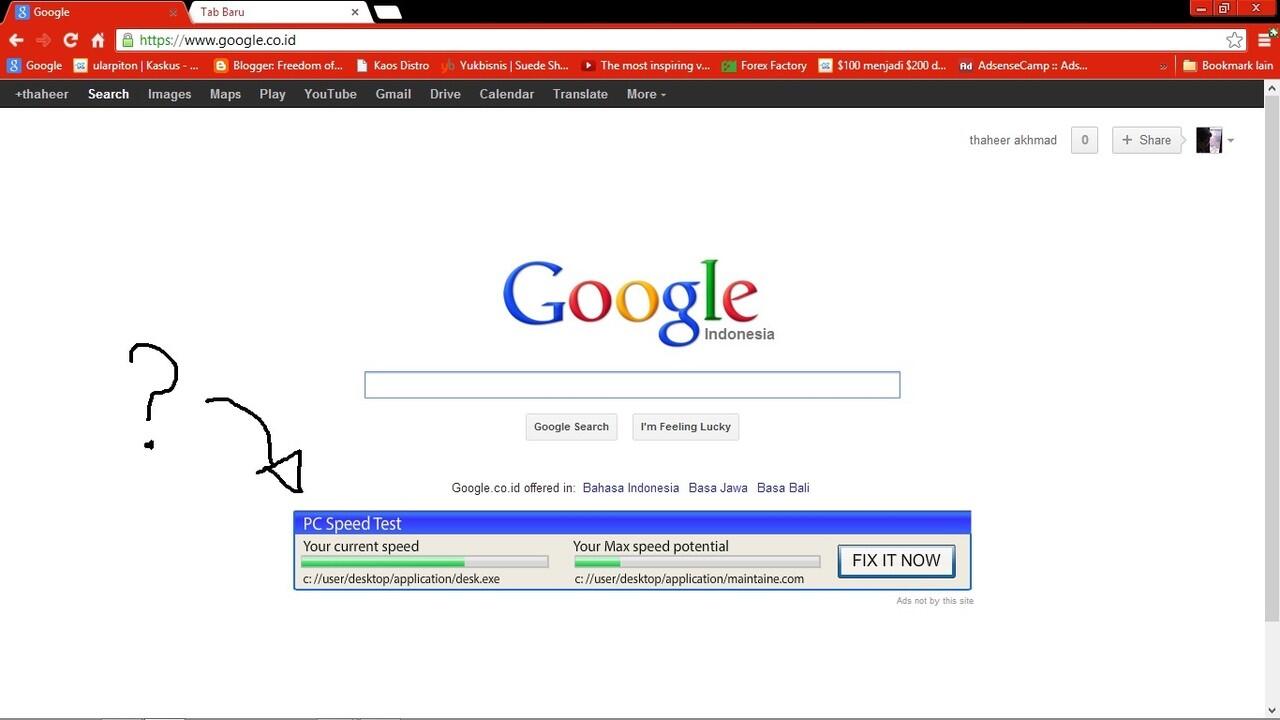Viewport: 1280px width, 720px height.
Task: Open the AdsenseCamp bookmark
Action: pyautogui.click(x=1023, y=66)
